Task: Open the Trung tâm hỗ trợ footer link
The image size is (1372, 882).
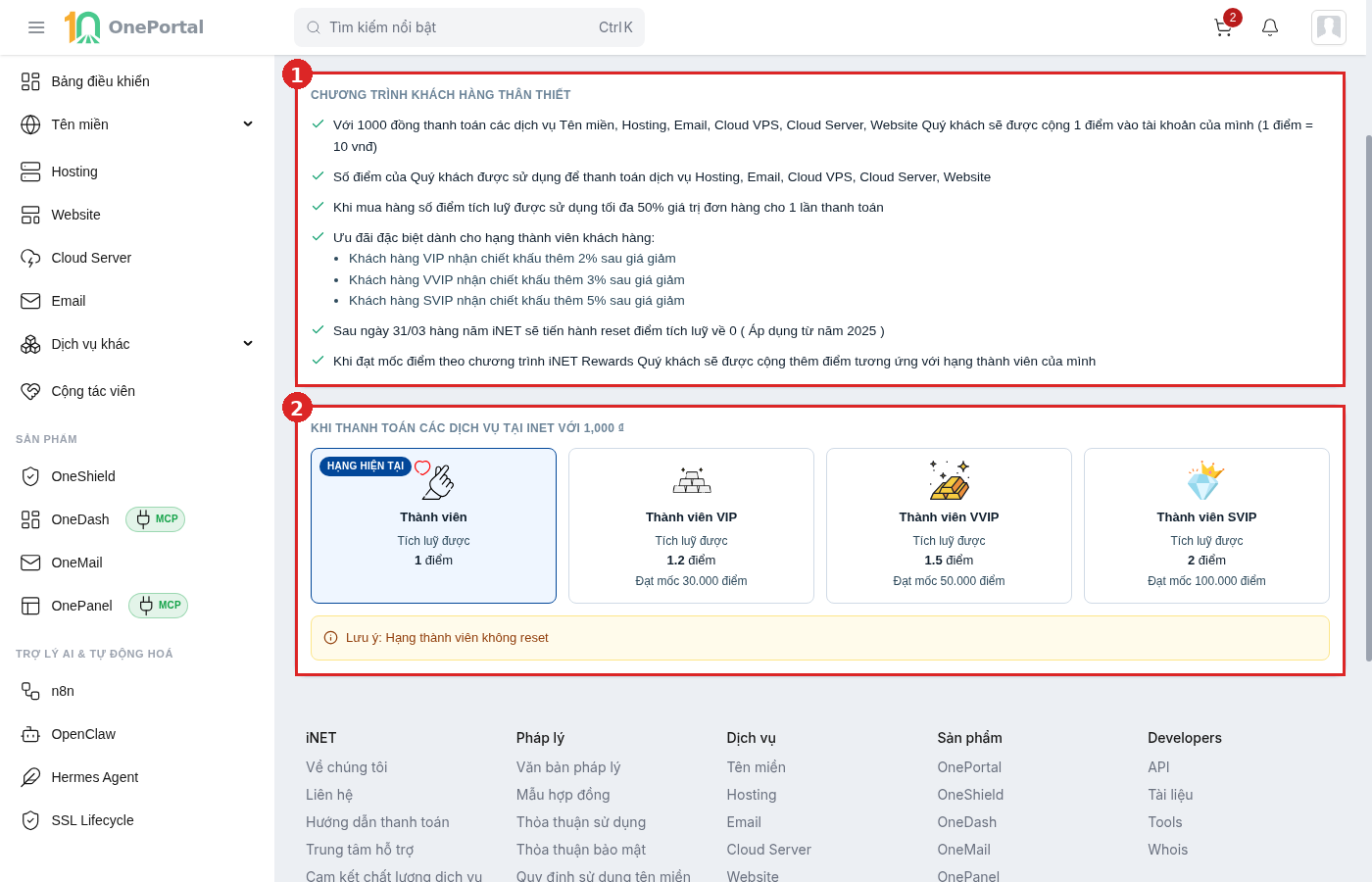Action: (x=360, y=850)
